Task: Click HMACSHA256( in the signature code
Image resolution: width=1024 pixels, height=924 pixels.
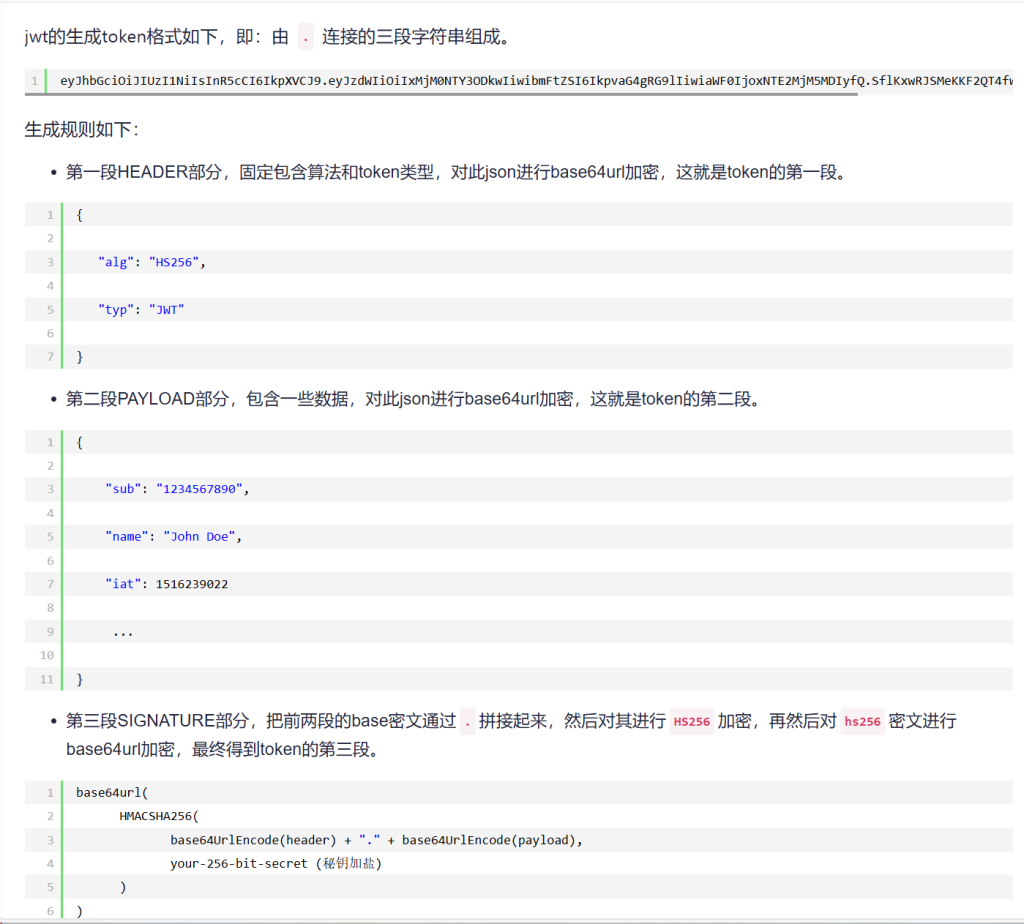Action: point(159,816)
